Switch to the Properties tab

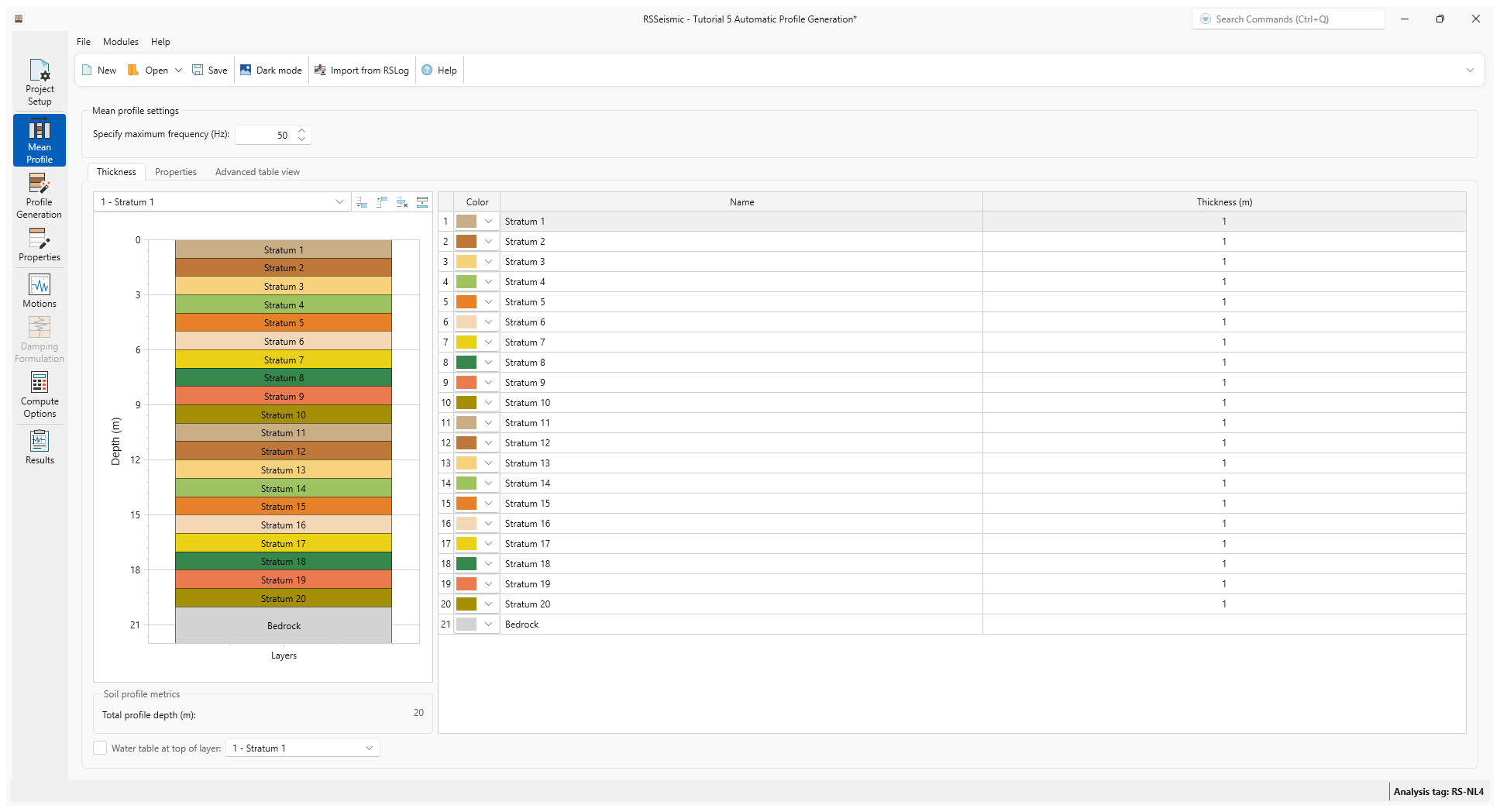pyautogui.click(x=176, y=172)
